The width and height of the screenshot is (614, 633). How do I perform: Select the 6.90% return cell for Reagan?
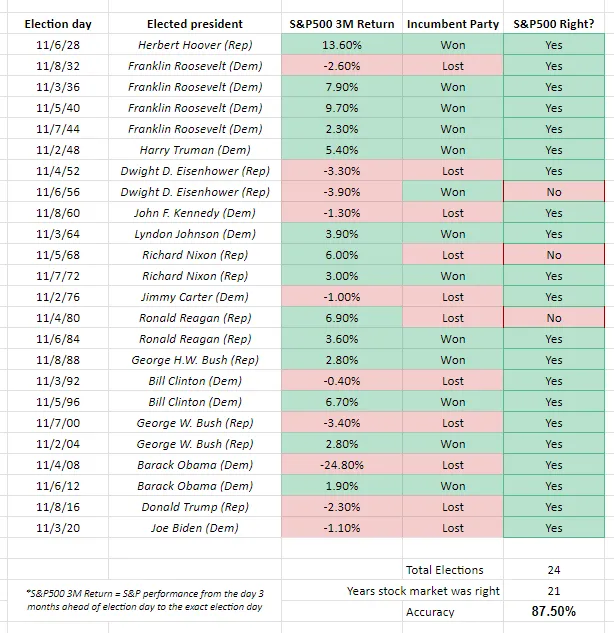click(340, 318)
